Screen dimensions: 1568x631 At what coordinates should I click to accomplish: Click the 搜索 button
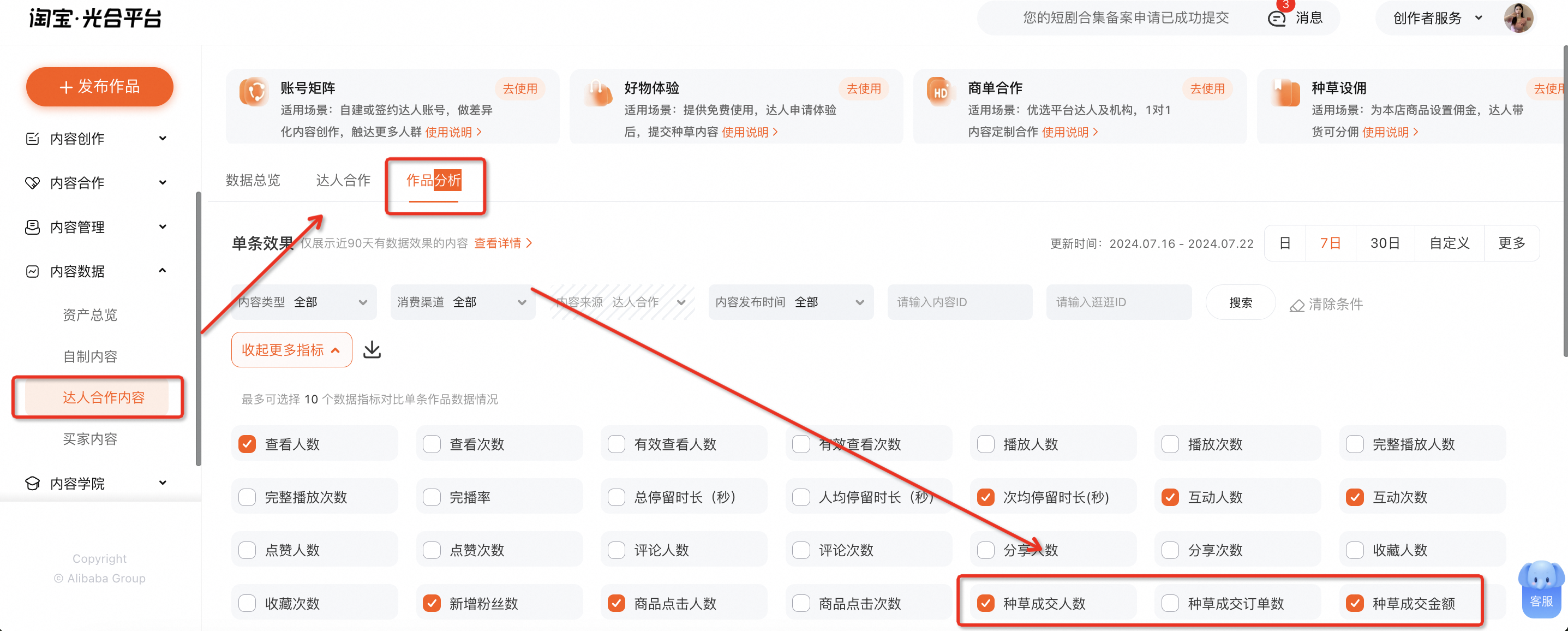[x=1241, y=302]
